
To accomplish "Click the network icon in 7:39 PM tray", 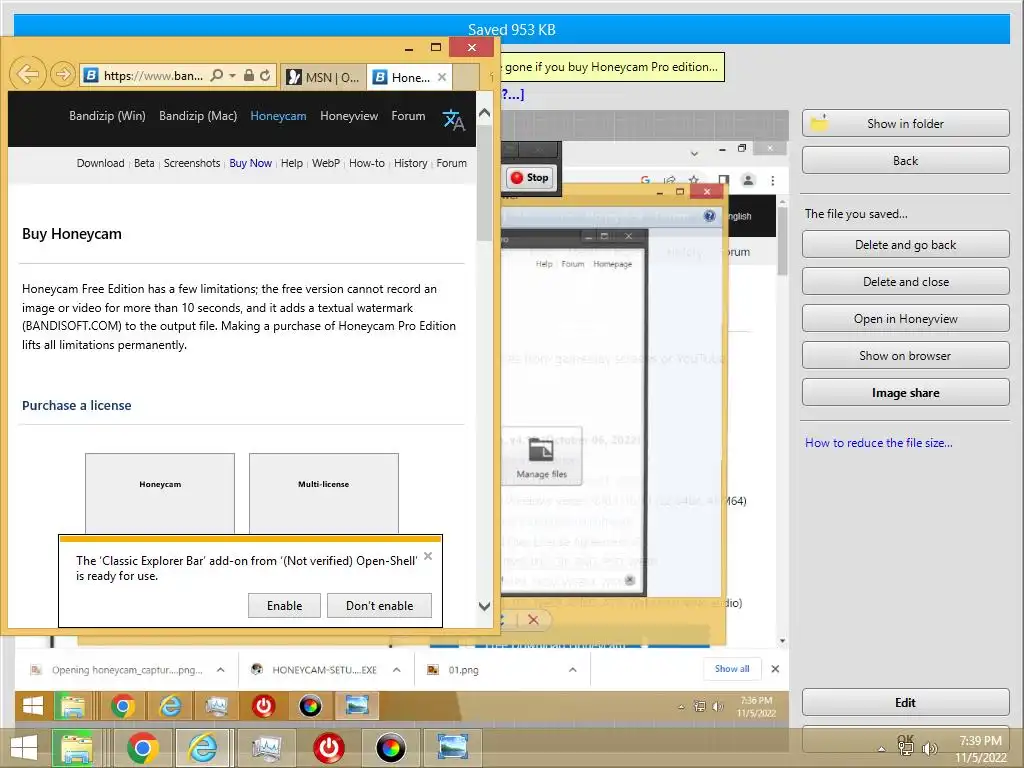I will click(906, 748).
